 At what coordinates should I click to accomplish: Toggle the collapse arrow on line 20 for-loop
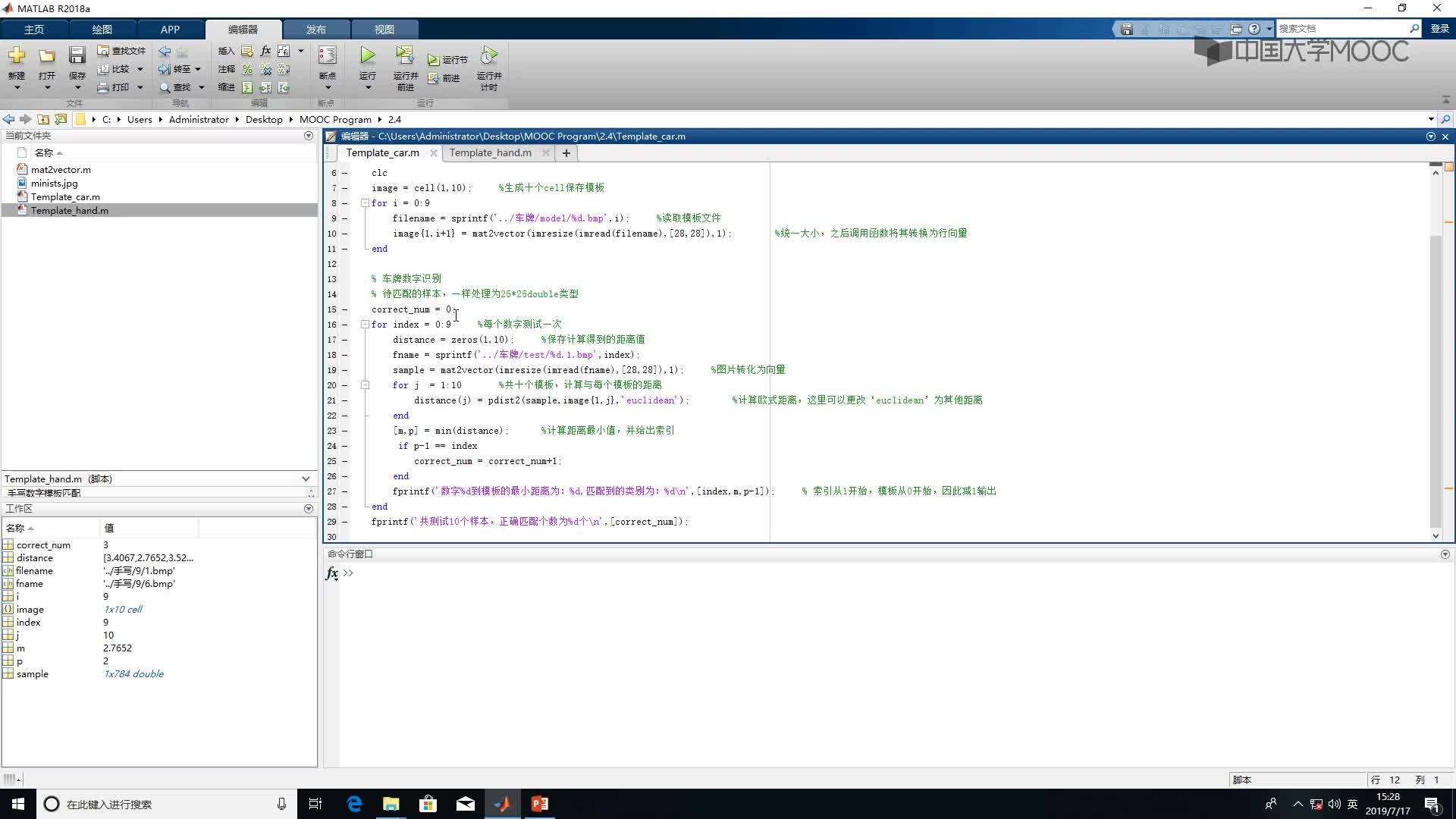pyautogui.click(x=365, y=384)
